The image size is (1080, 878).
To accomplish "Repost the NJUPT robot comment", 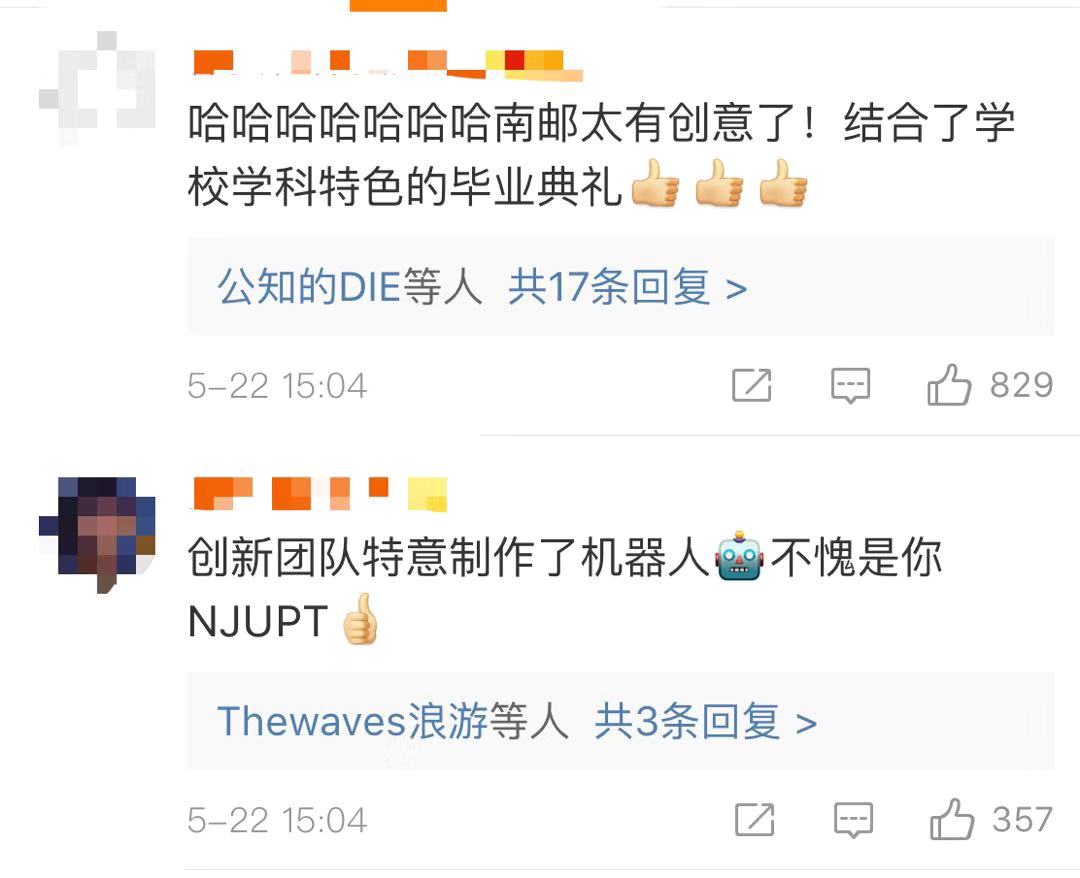I will tap(755, 819).
